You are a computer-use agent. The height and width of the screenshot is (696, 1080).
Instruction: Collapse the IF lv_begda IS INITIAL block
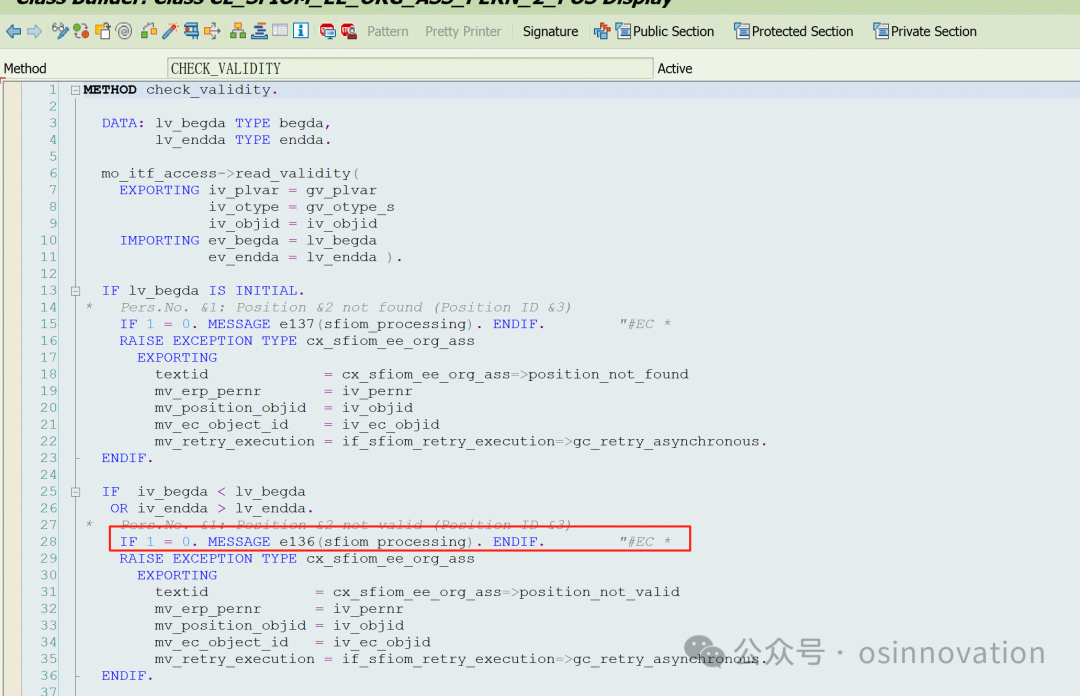point(75,291)
